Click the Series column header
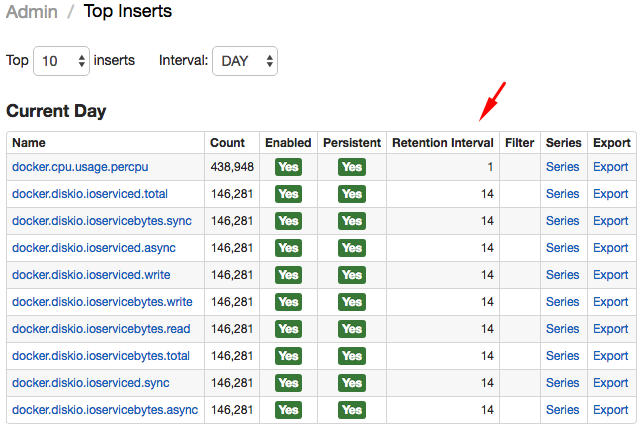The width and height of the screenshot is (642, 429). [x=564, y=143]
